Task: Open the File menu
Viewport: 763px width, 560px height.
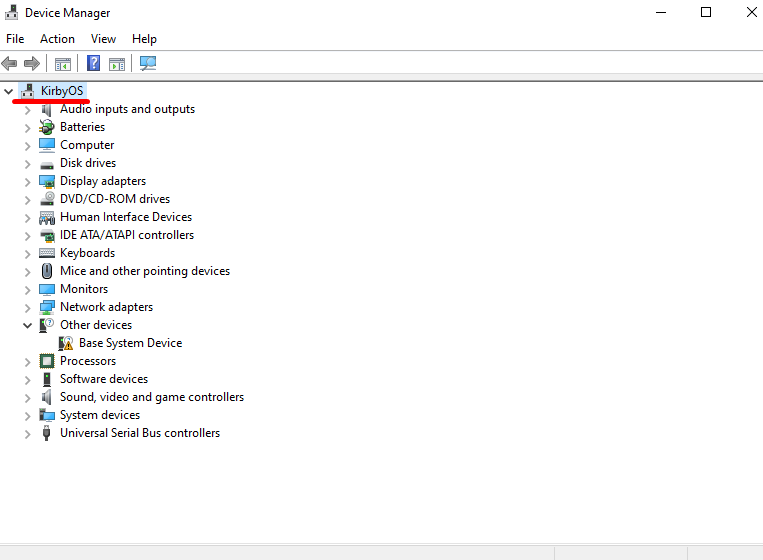Action: click(x=15, y=39)
